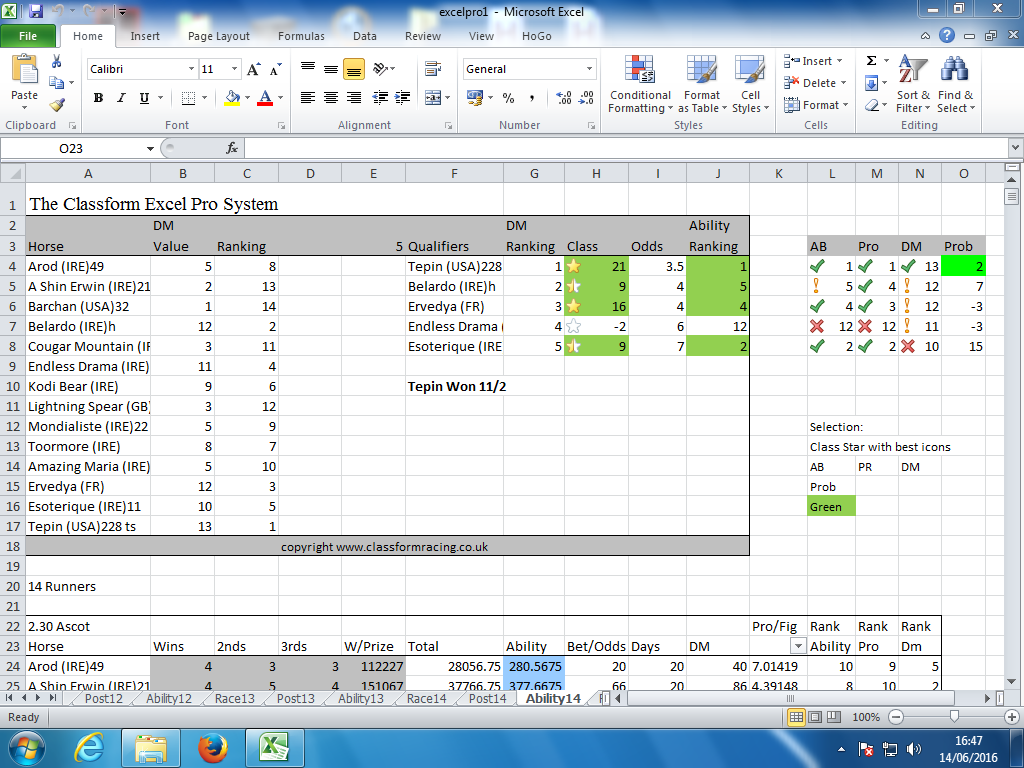Click the Sort & Filter icon
1024x768 pixels.
click(x=913, y=85)
